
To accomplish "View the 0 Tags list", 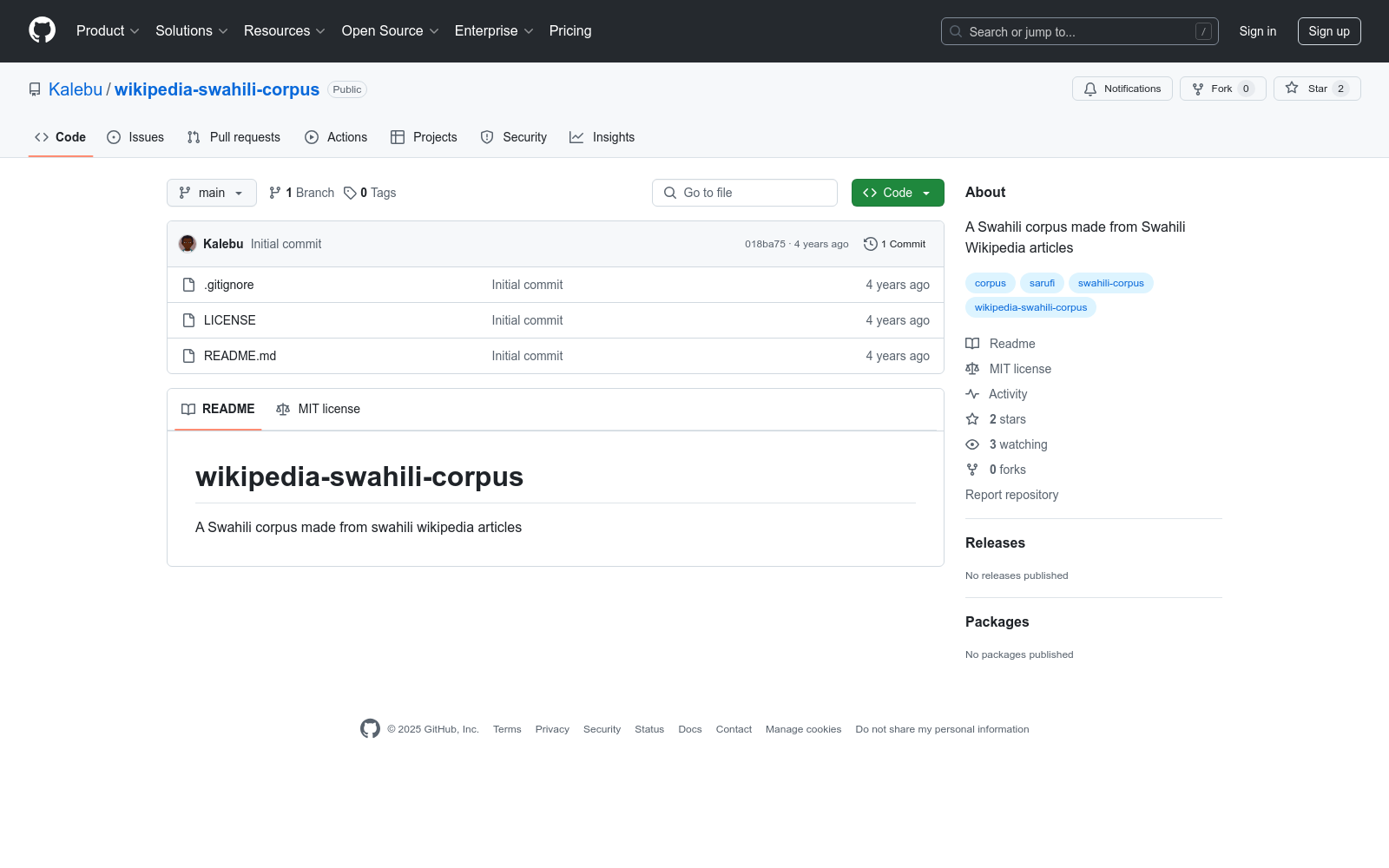I will (370, 193).
